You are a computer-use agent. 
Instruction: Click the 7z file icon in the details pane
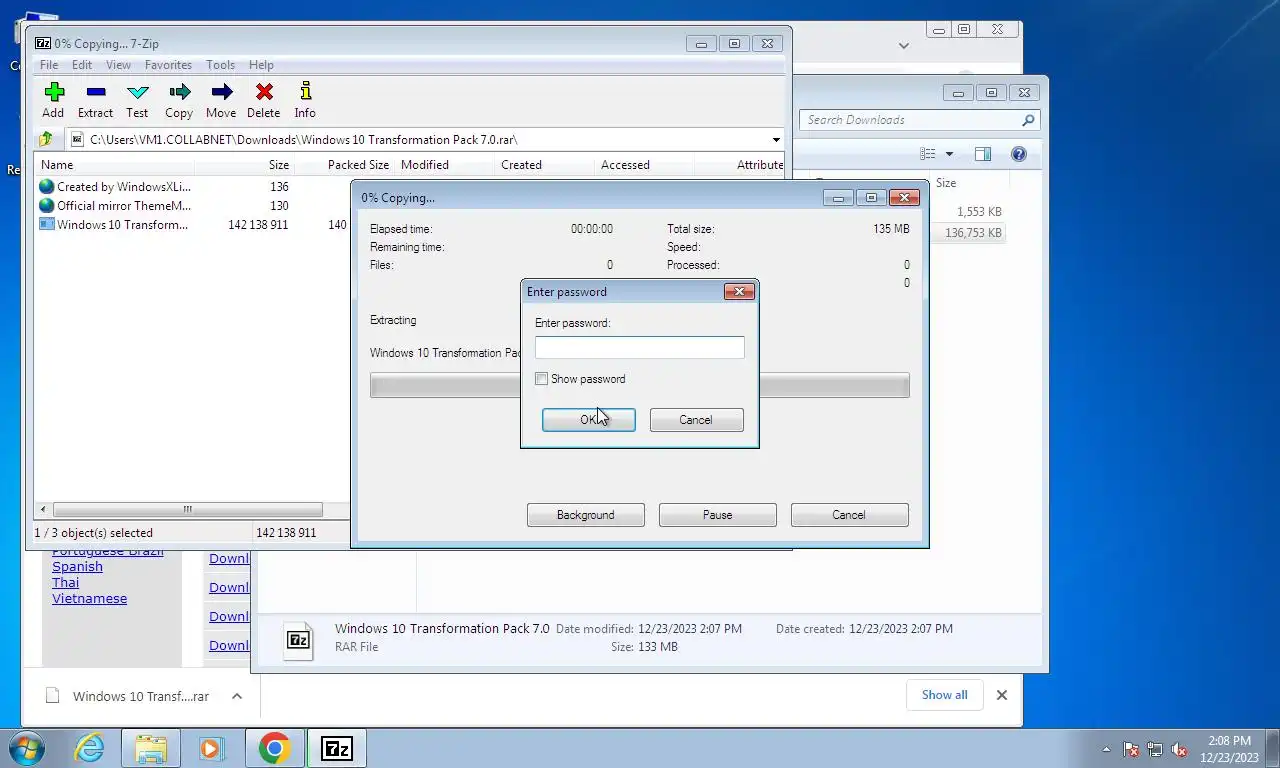point(298,639)
